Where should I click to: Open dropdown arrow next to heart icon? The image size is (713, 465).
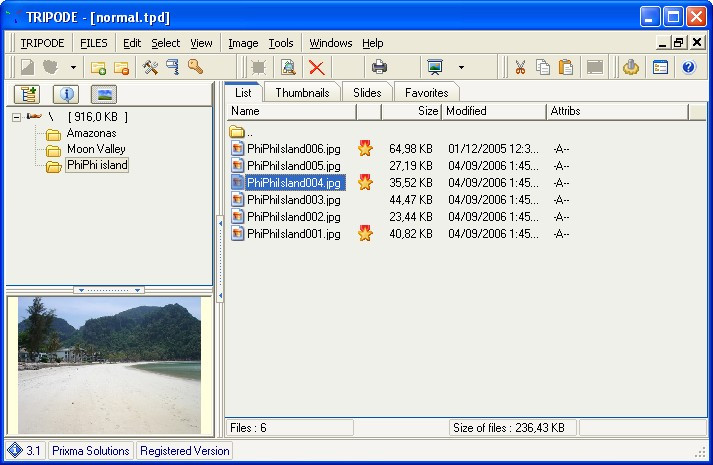[73, 68]
